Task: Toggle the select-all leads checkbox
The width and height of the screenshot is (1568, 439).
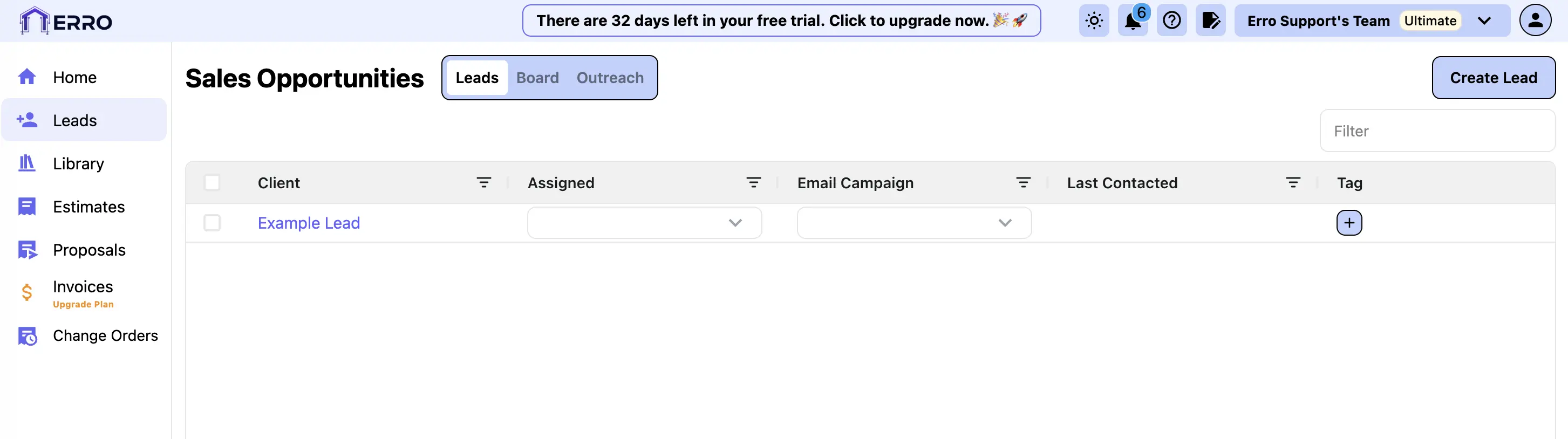Action: tap(212, 182)
